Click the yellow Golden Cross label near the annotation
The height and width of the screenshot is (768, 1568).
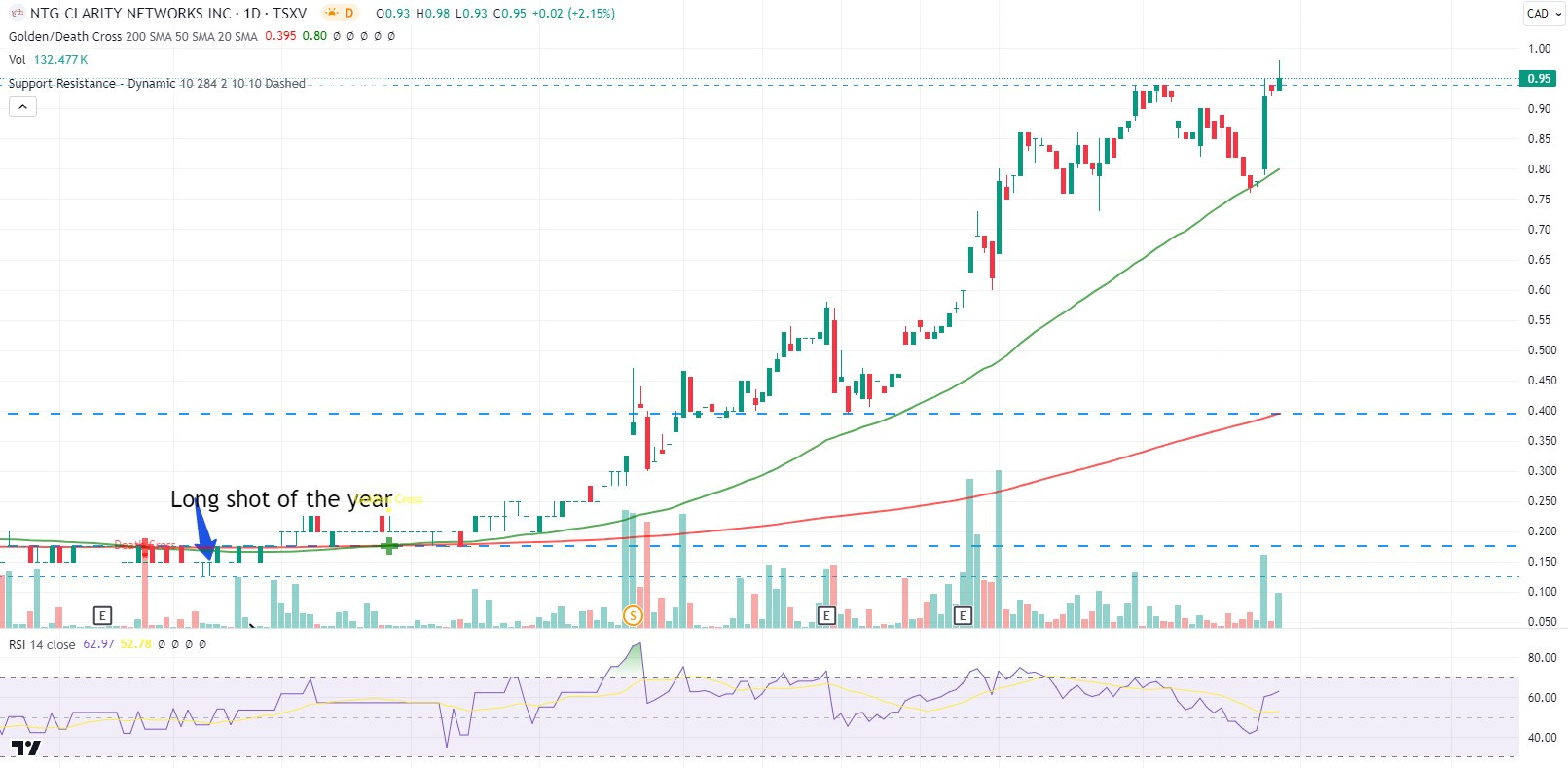click(389, 499)
